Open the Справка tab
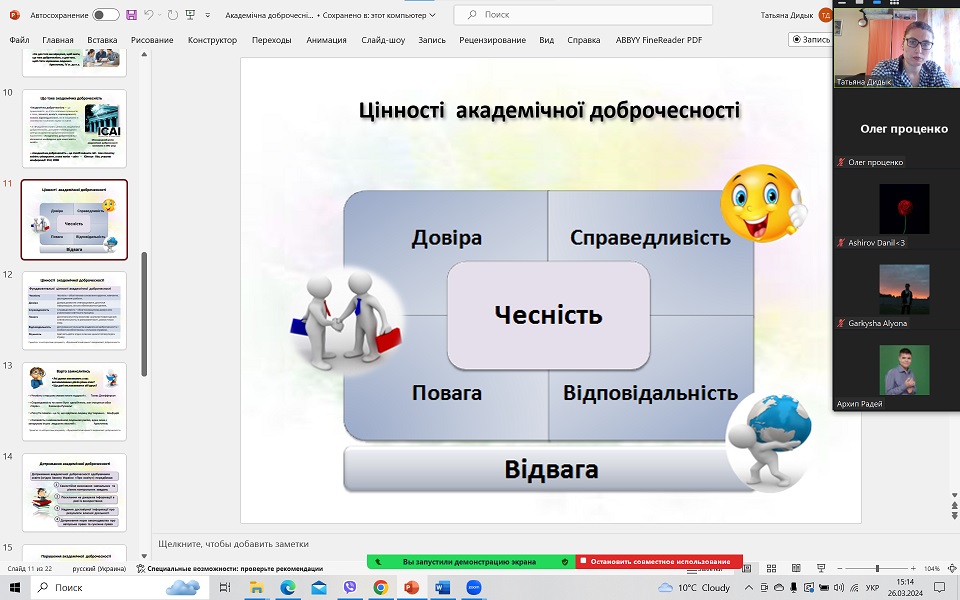This screenshot has height=600, width=960. (x=583, y=40)
